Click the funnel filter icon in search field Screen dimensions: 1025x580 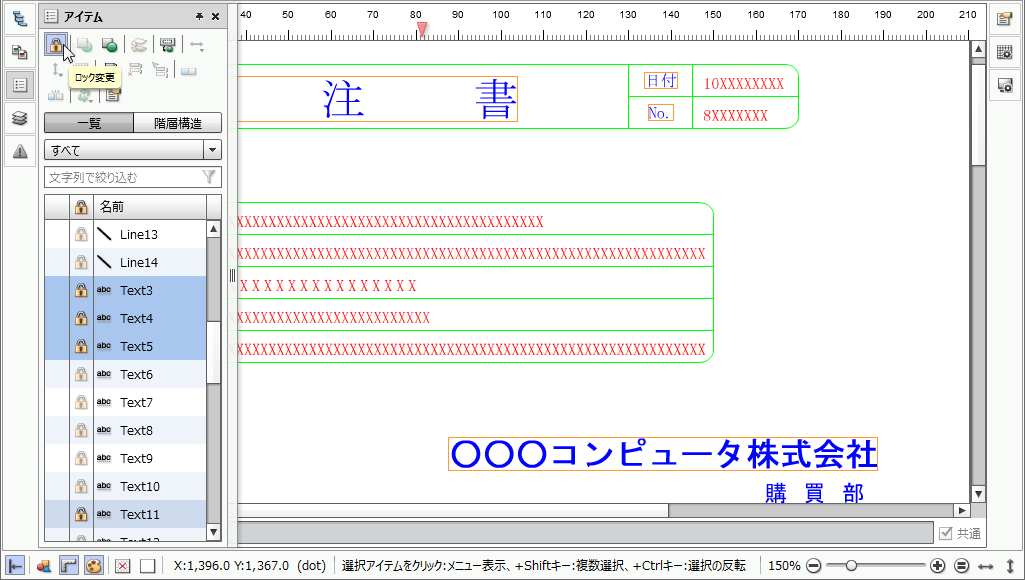point(209,177)
